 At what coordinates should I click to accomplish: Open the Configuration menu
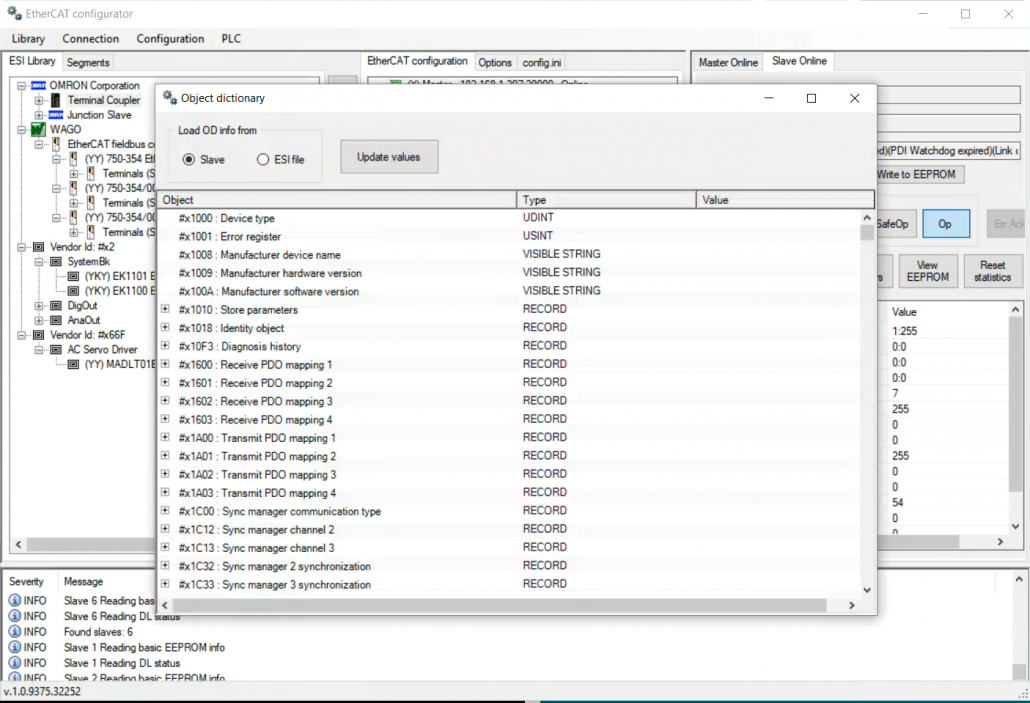click(x=170, y=39)
